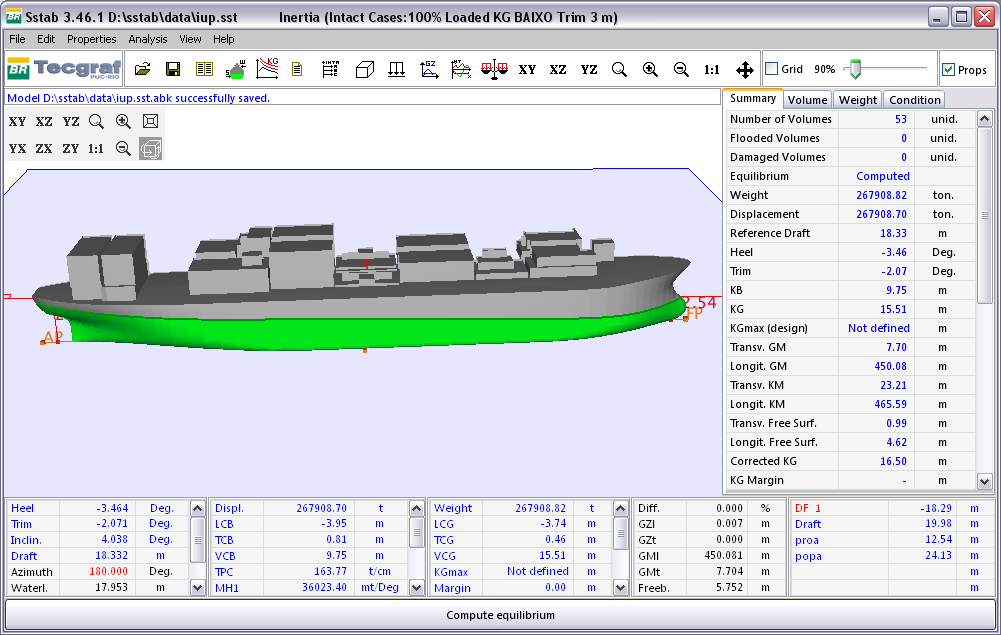Open the Analysis menu

(x=148, y=39)
